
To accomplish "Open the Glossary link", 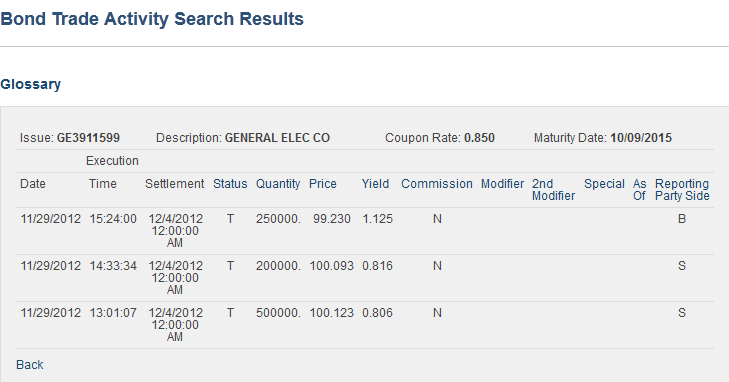I will (x=31, y=84).
